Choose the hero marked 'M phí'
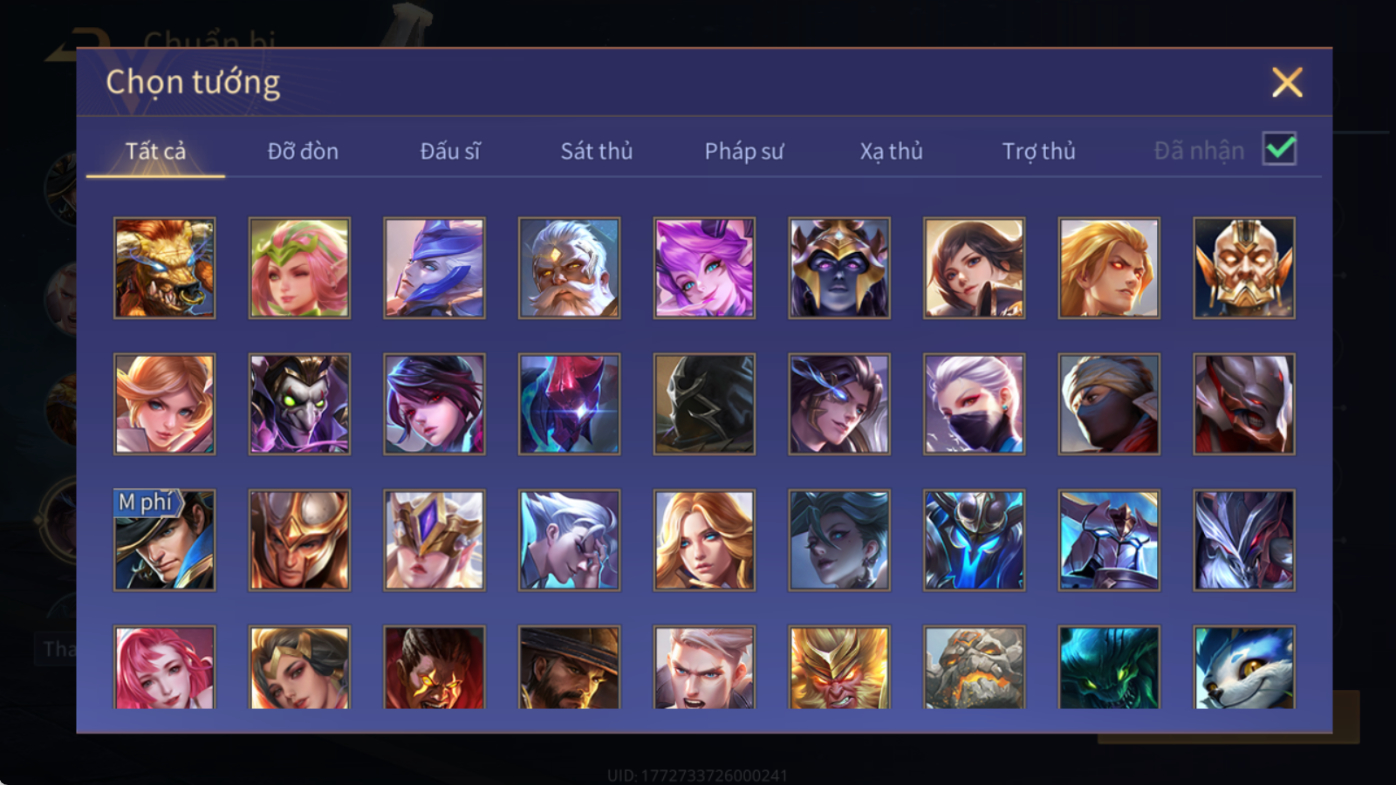Image resolution: width=1396 pixels, height=785 pixels. (x=164, y=540)
